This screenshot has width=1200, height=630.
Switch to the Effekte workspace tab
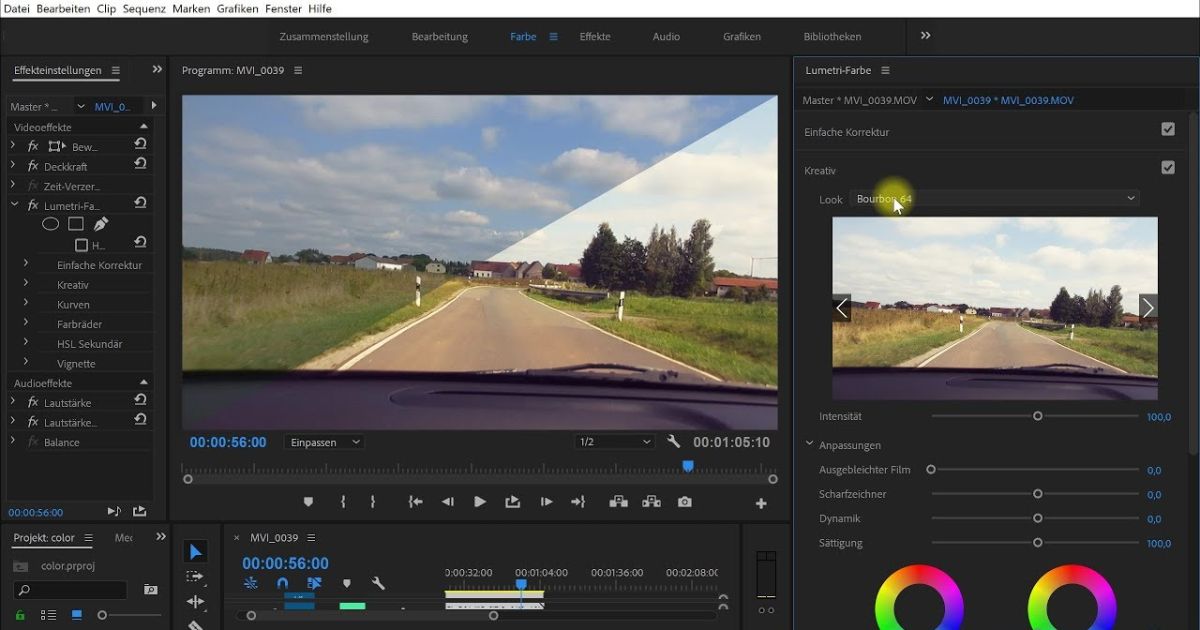(595, 36)
